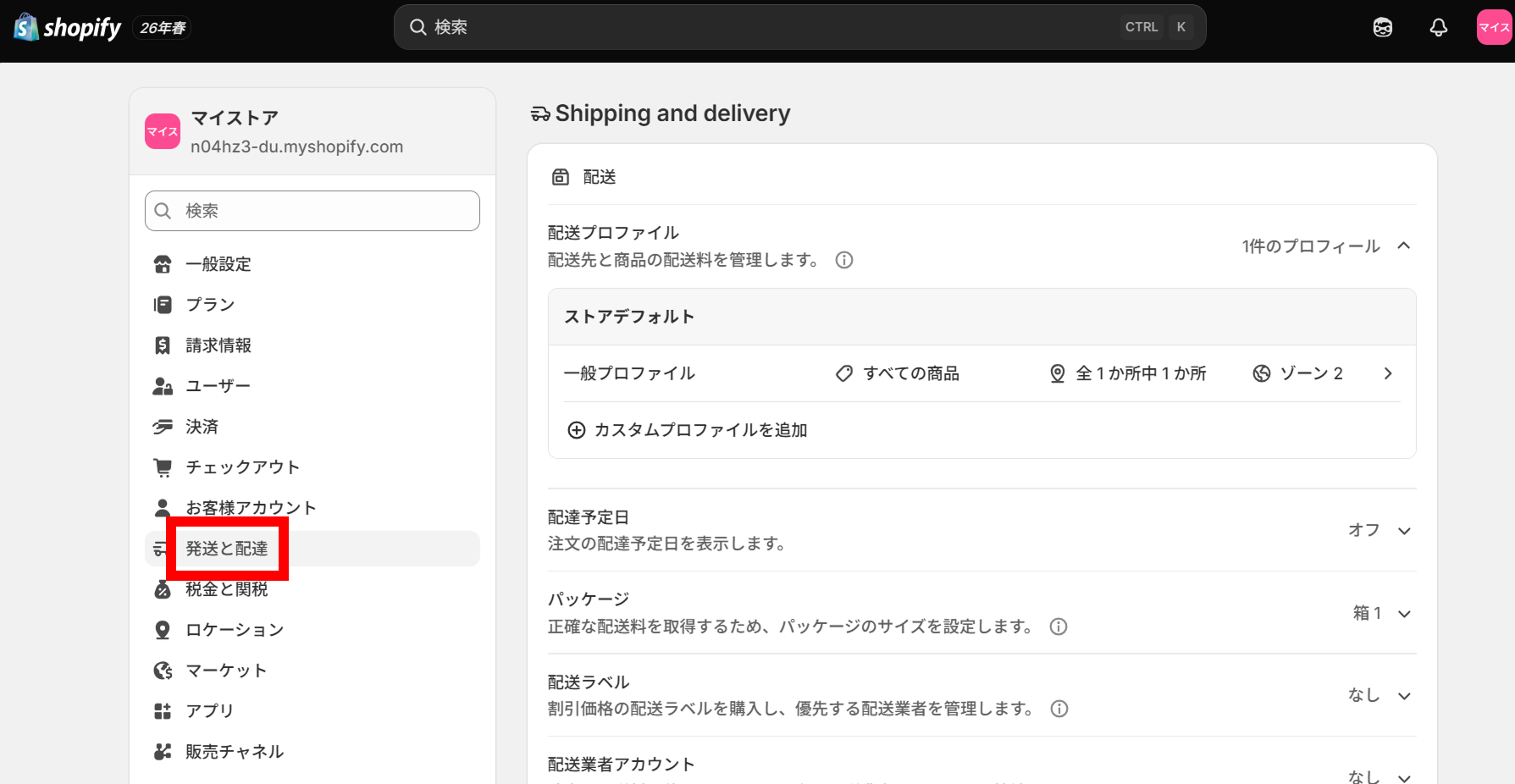The width and height of the screenshot is (1515, 784).
Task: Click the ストアデフォルト heading
Action: tap(629, 317)
